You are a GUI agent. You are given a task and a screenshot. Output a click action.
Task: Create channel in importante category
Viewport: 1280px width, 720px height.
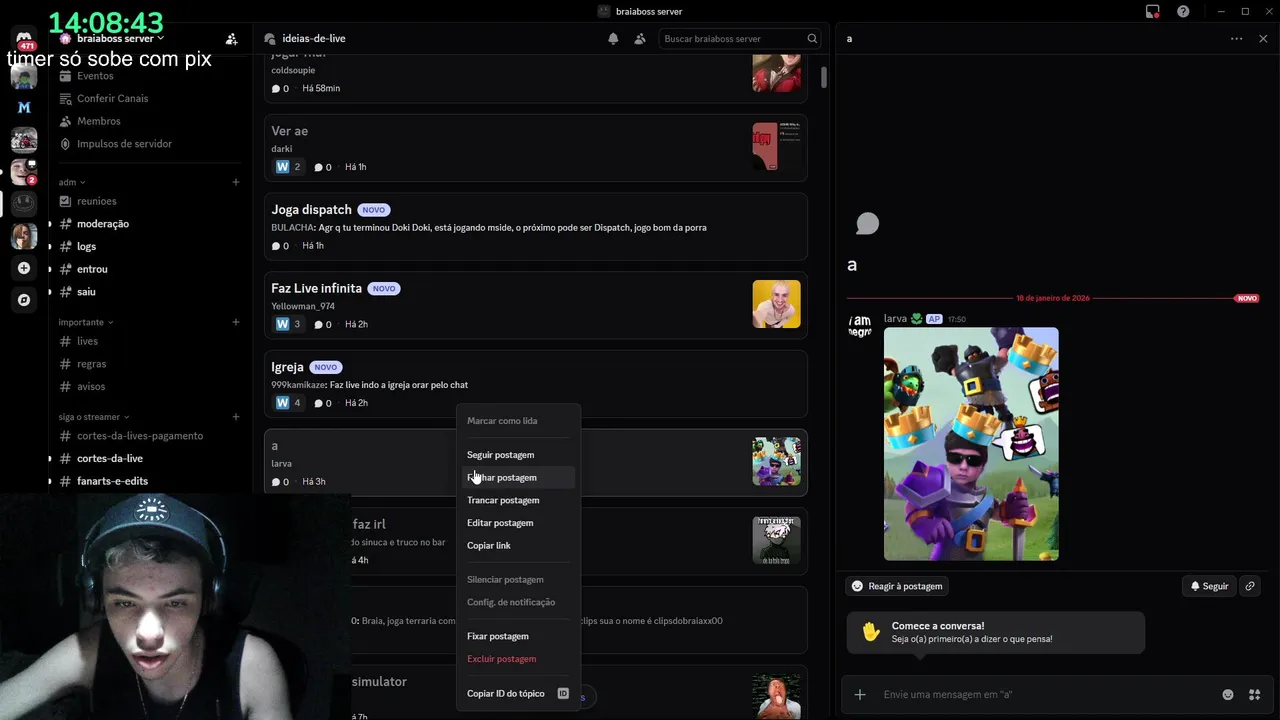pos(236,322)
